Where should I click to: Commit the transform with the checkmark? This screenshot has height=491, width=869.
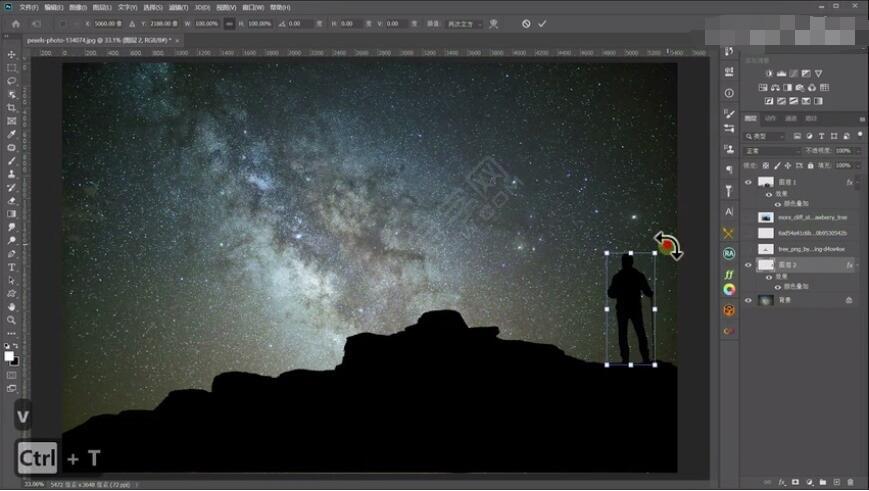pos(542,23)
